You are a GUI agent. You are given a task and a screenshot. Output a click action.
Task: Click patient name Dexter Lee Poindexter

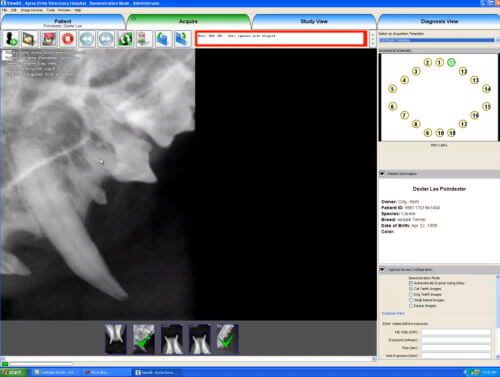pyautogui.click(x=439, y=189)
